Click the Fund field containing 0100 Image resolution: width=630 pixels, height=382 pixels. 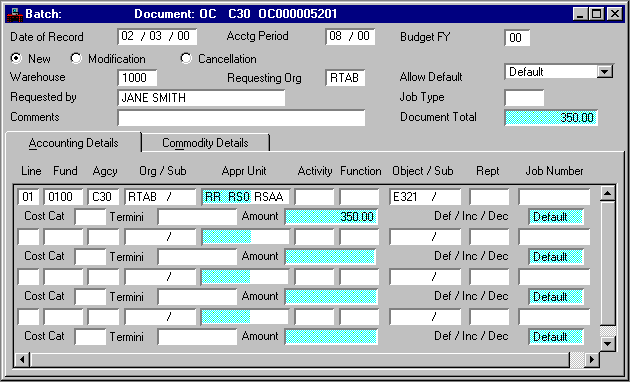click(x=63, y=197)
